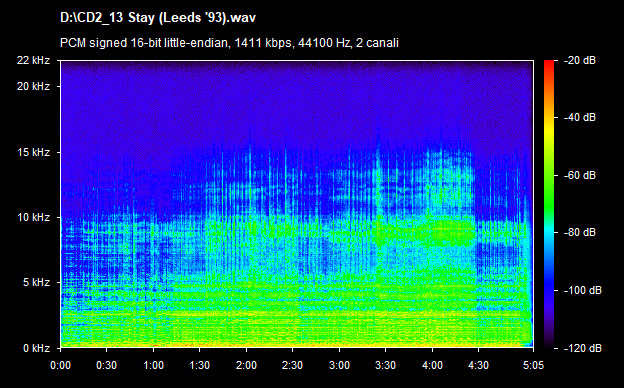
Task: Click the file path title Stay (Leeds '93).wav
Action: pyautogui.click(x=158, y=18)
